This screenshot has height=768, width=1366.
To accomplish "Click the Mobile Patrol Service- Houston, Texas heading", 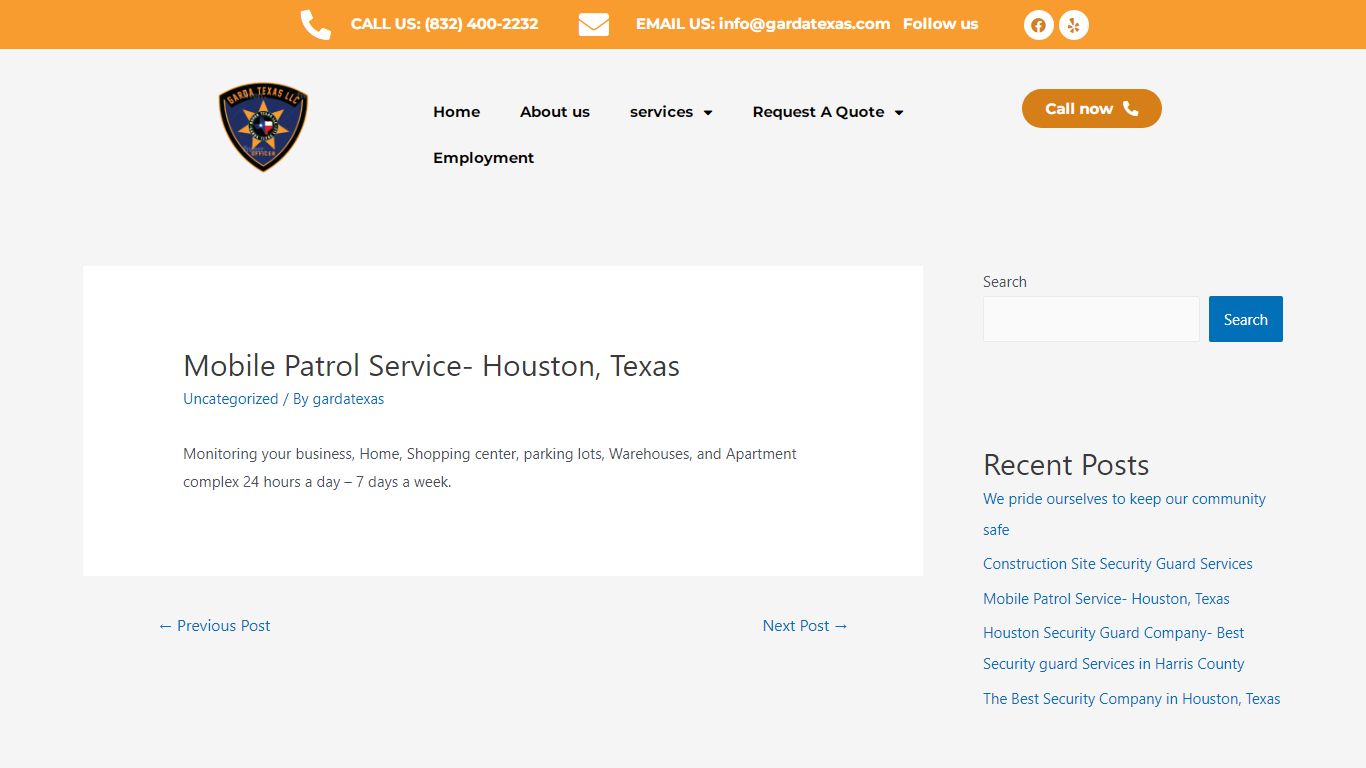I will coord(431,366).
